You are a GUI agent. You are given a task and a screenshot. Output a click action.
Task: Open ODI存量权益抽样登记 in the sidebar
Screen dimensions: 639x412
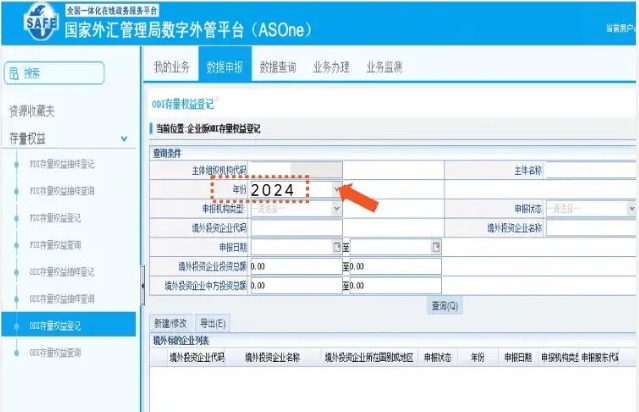[x=62, y=272]
